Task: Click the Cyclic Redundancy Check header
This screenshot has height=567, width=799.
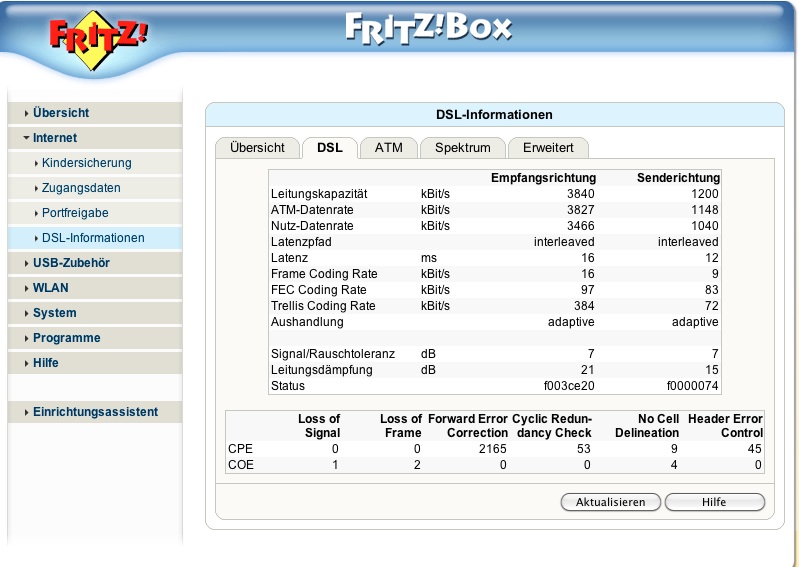Action: (x=552, y=425)
